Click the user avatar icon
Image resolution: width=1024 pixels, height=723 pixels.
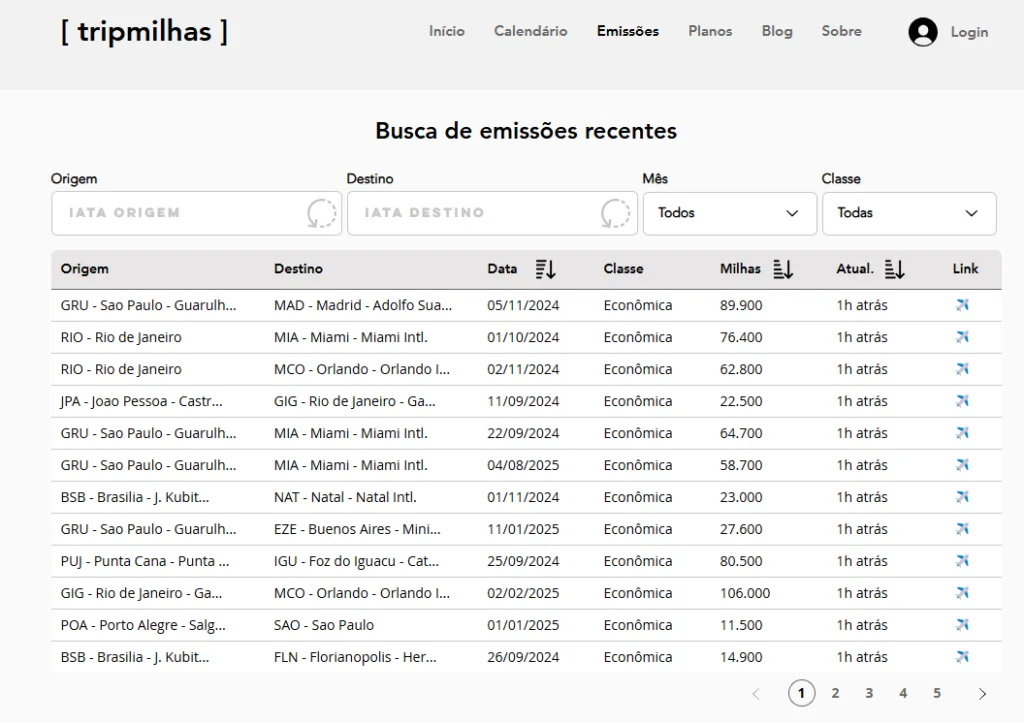point(923,32)
